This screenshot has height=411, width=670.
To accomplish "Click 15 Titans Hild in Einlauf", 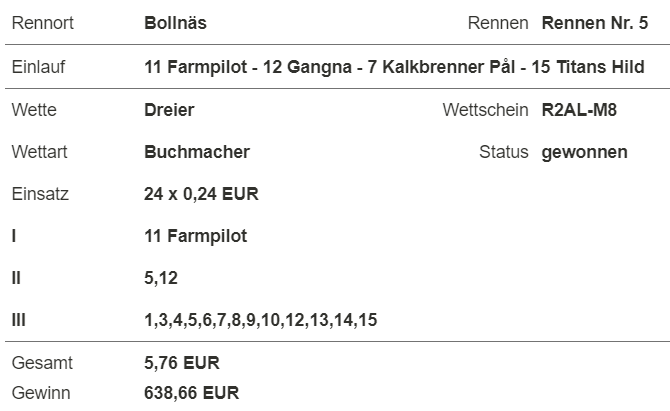I will click(588, 67).
